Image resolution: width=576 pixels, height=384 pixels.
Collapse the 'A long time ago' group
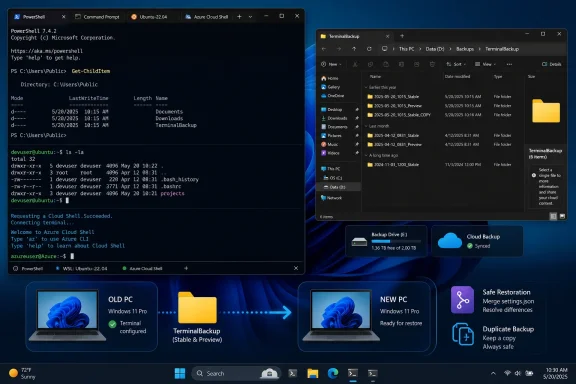pyautogui.click(x=366, y=155)
